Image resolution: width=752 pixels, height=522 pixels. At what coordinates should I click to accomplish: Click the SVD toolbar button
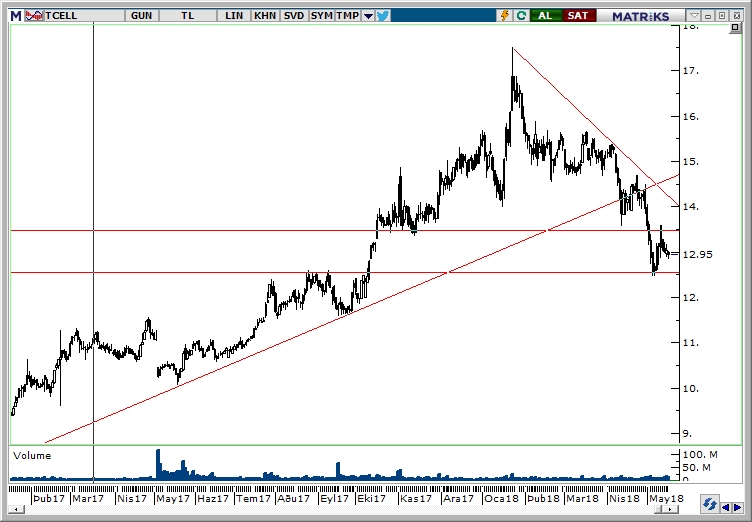(x=294, y=16)
